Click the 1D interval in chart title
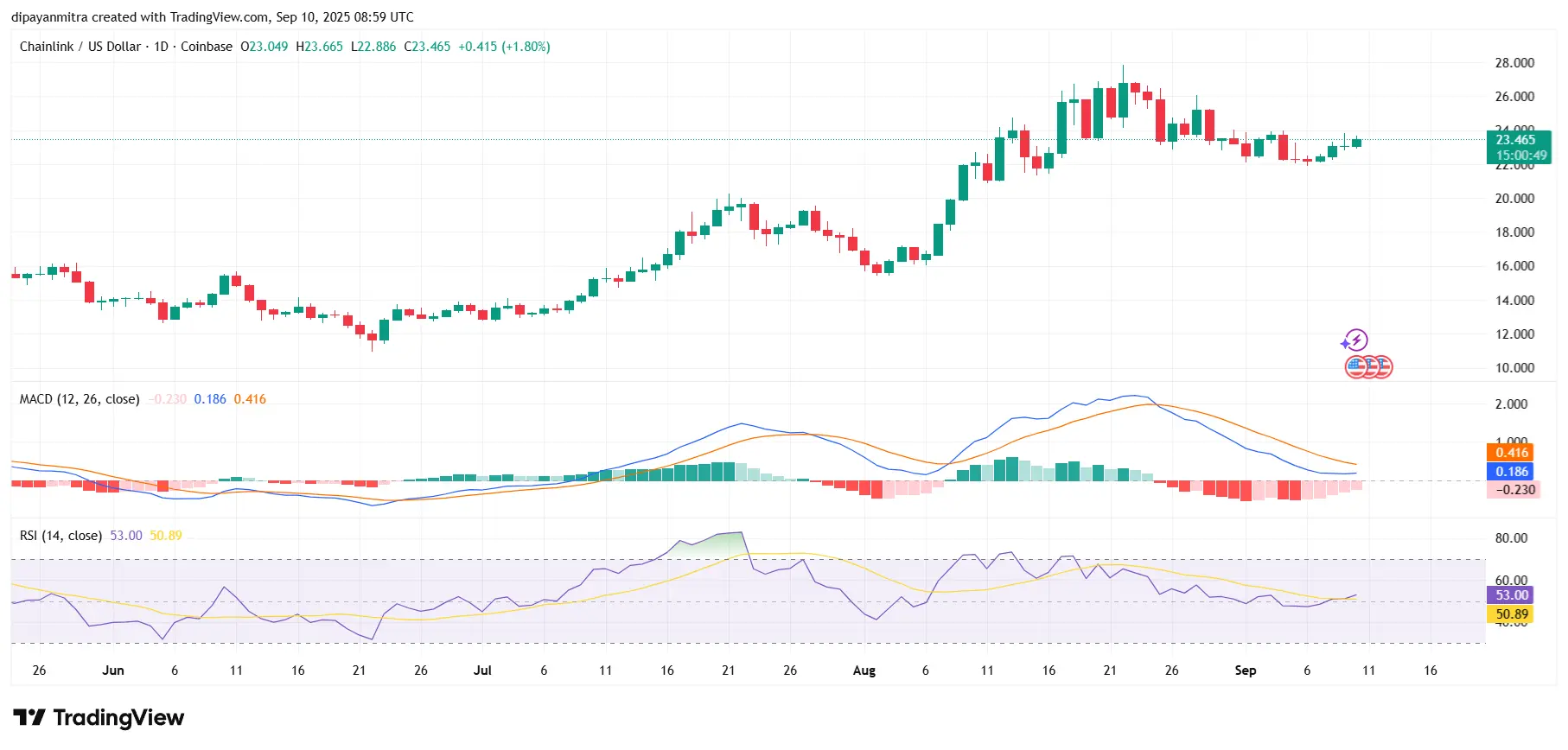This screenshot has height=750, width=1568. tap(161, 47)
